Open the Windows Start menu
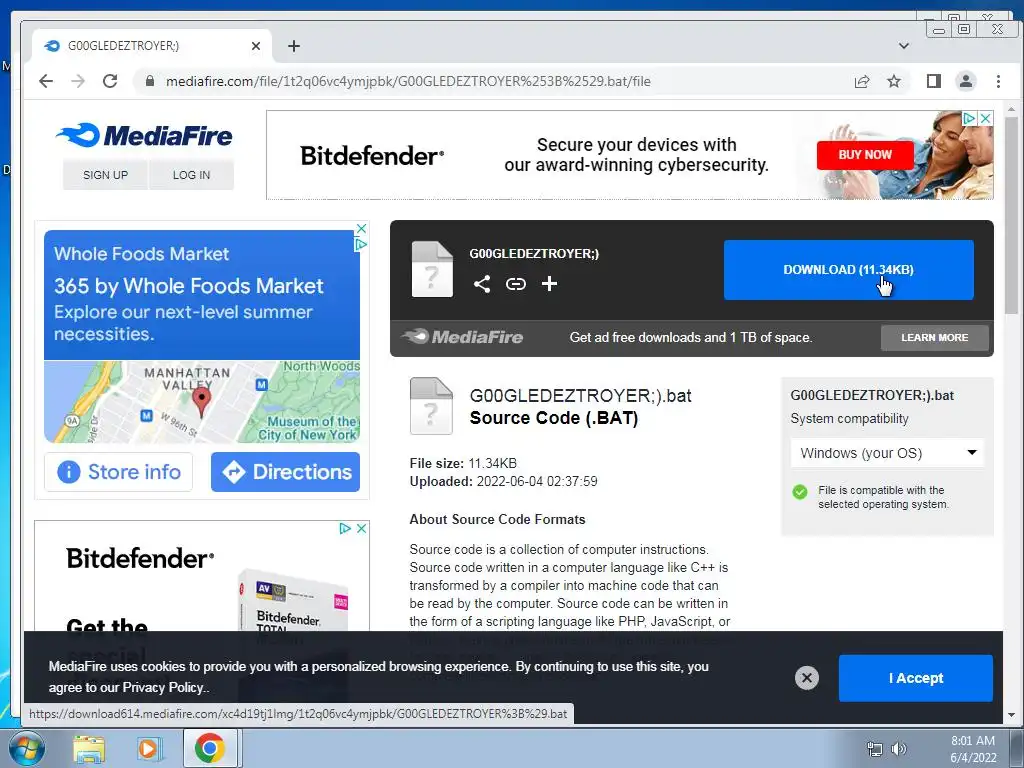Viewport: 1024px width, 768px height. (x=26, y=748)
